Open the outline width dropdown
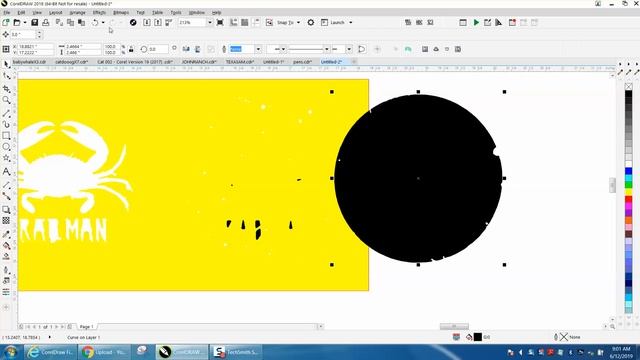Screen dimensions: 640x360 (x=258, y=49)
